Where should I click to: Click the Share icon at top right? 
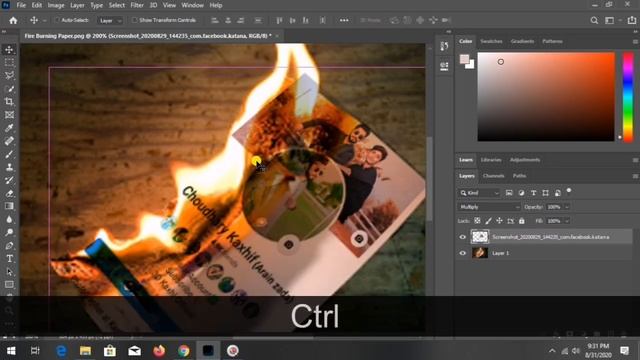(632, 20)
